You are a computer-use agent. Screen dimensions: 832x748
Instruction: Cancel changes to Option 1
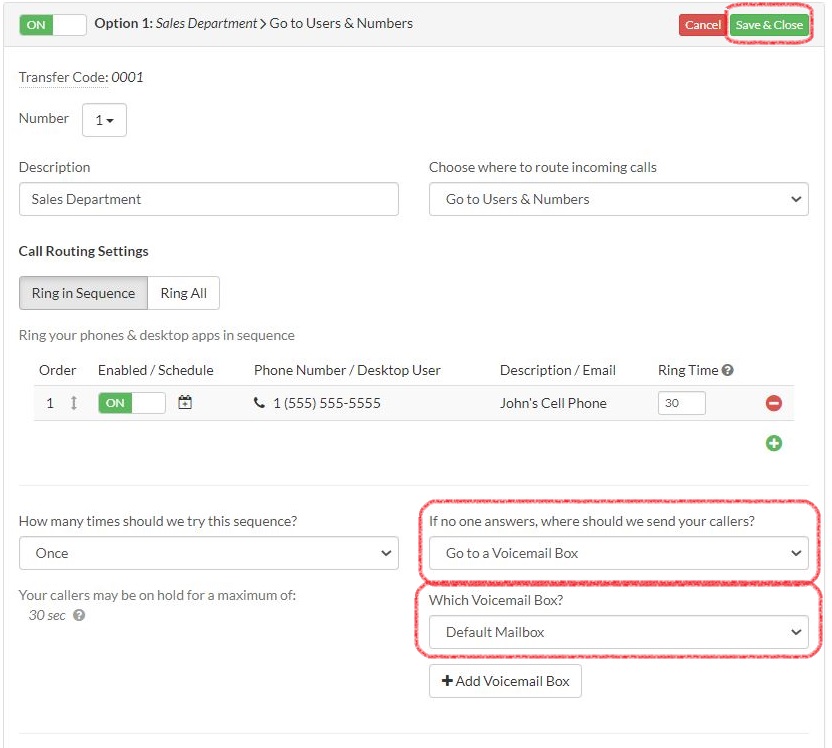point(702,24)
